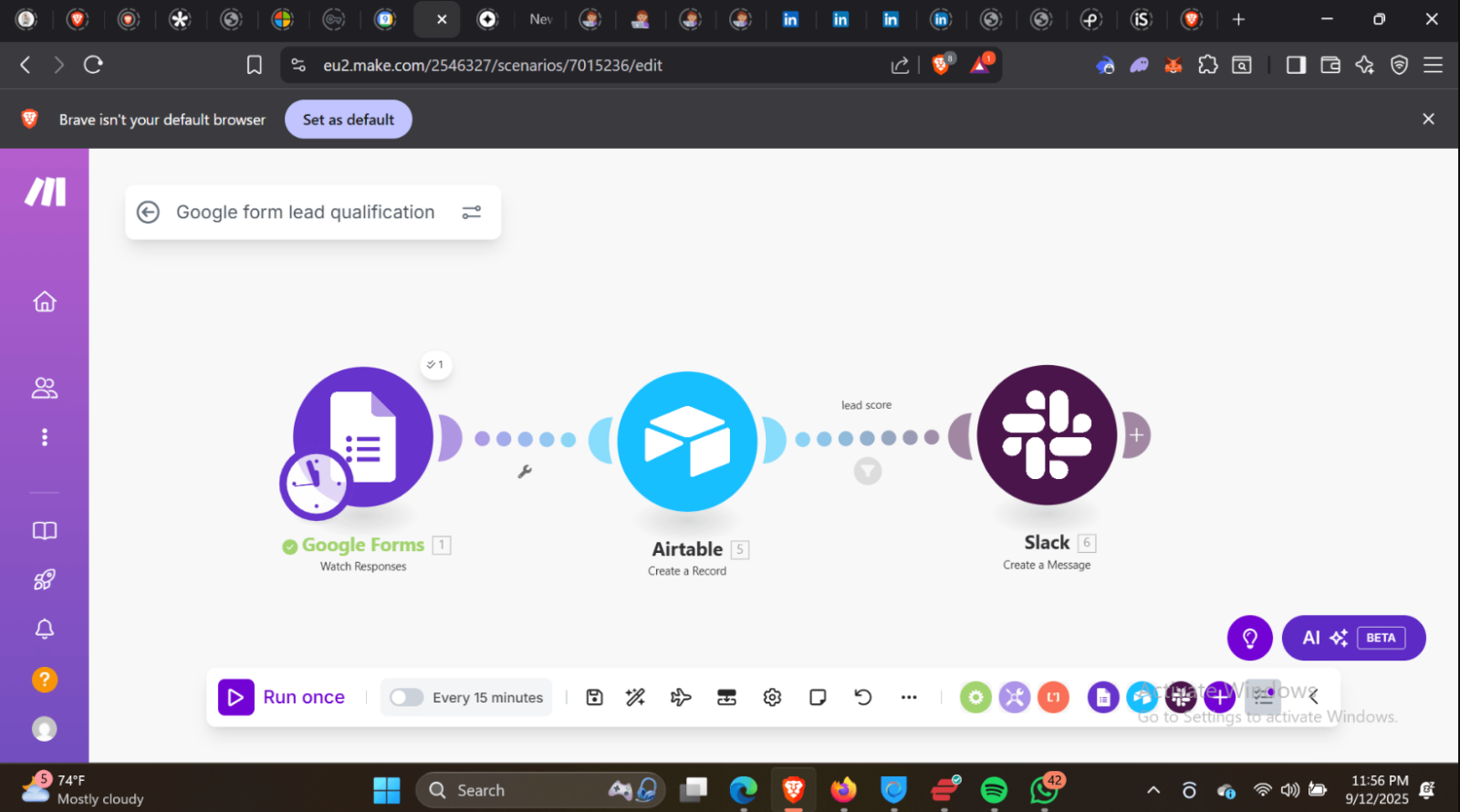The width and height of the screenshot is (1460, 812).
Task: Click the airplane explain flow icon
Action: coord(681,697)
